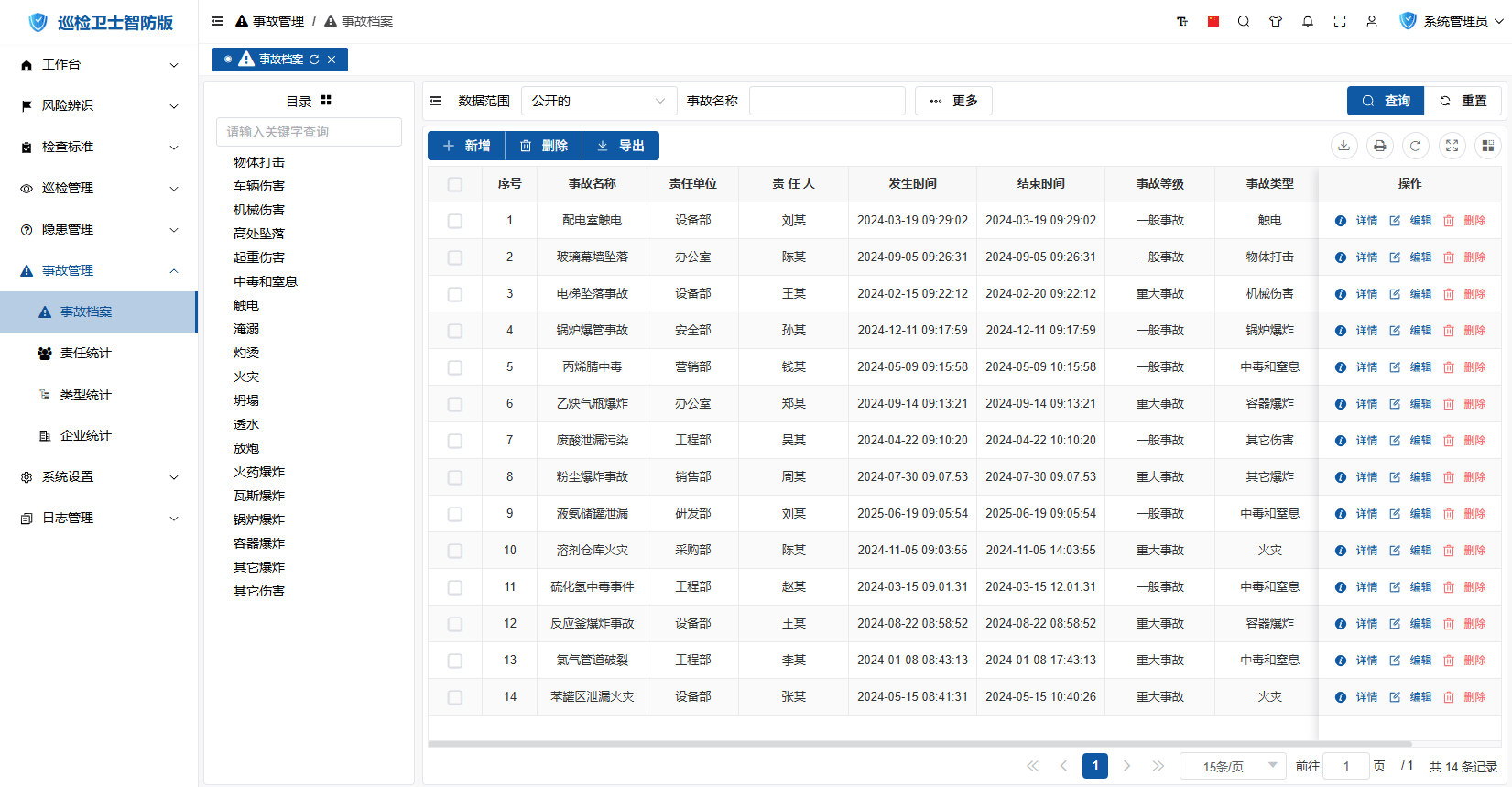This screenshot has height=787, width=1512.
Task: Open the font size setting icon
Action: (x=1182, y=21)
